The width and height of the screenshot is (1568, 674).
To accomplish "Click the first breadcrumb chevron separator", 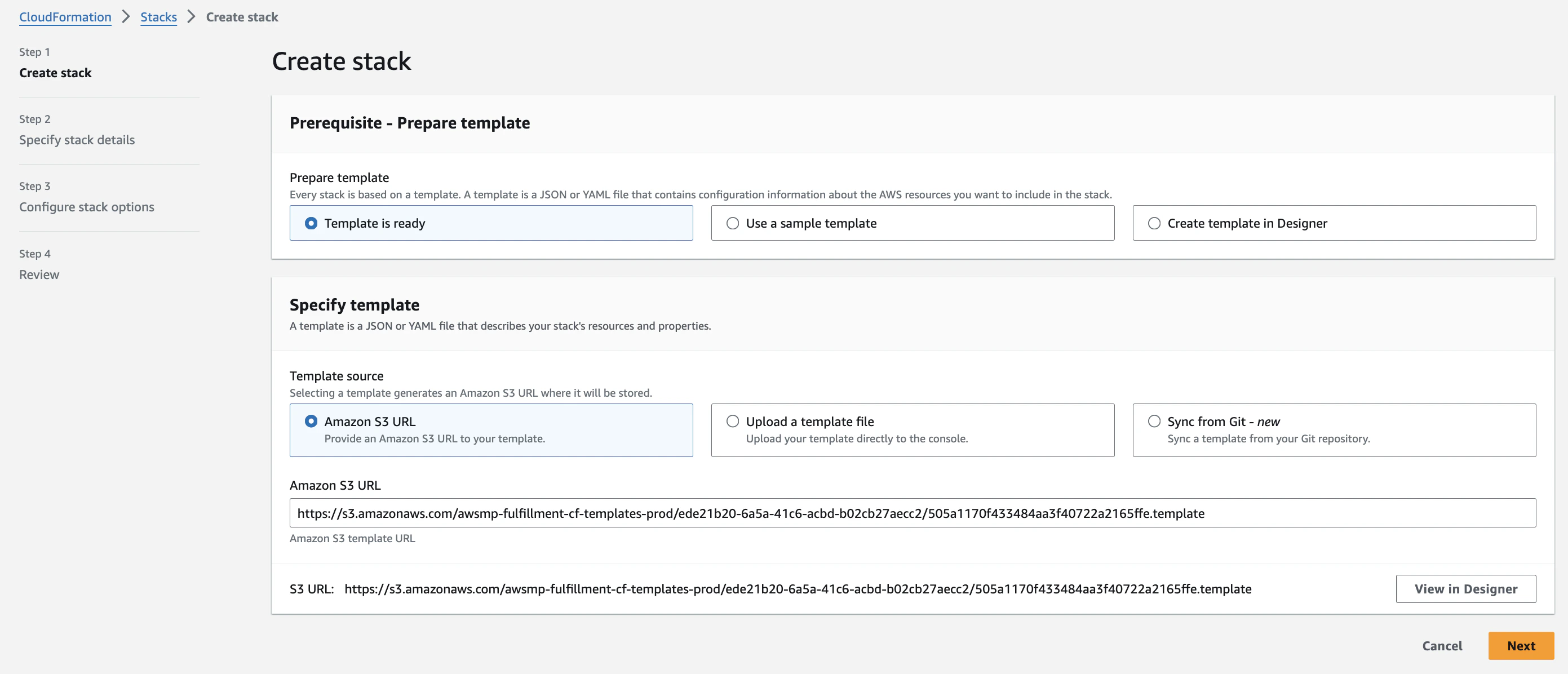I will [x=126, y=17].
